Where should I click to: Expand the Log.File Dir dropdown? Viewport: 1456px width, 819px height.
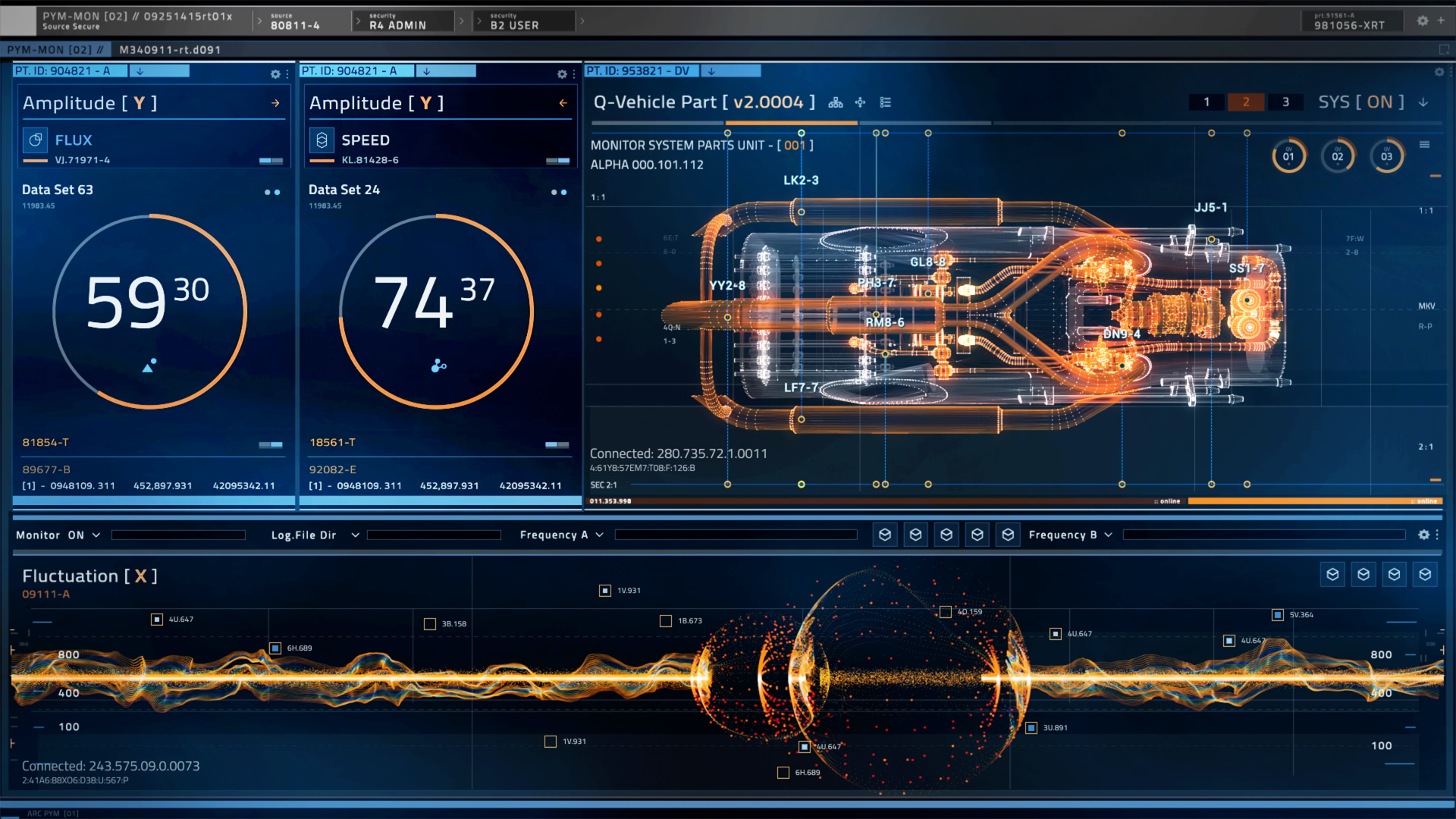pyautogui.click(x=355, y=535)
